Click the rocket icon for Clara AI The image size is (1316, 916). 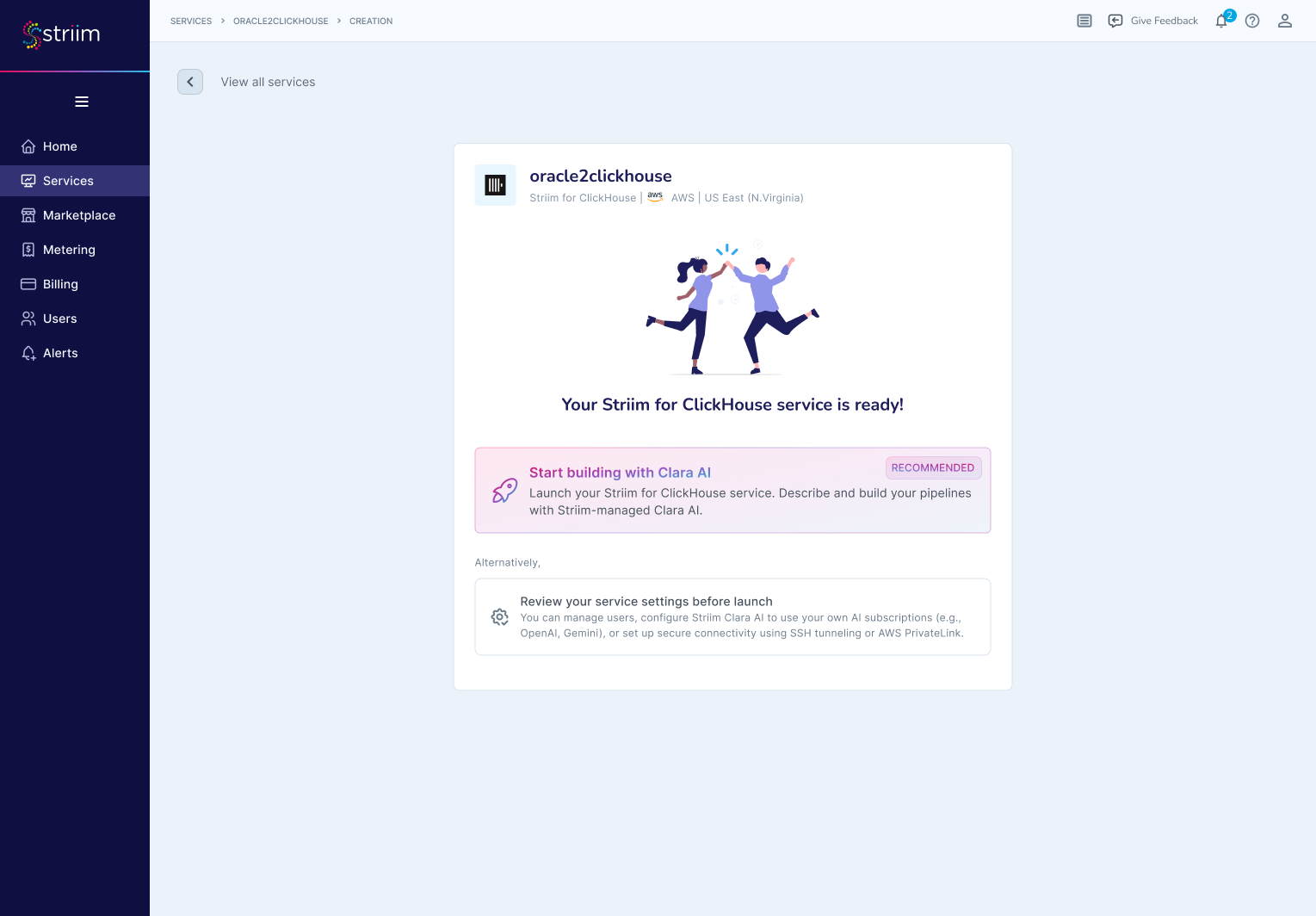(504, 491)
